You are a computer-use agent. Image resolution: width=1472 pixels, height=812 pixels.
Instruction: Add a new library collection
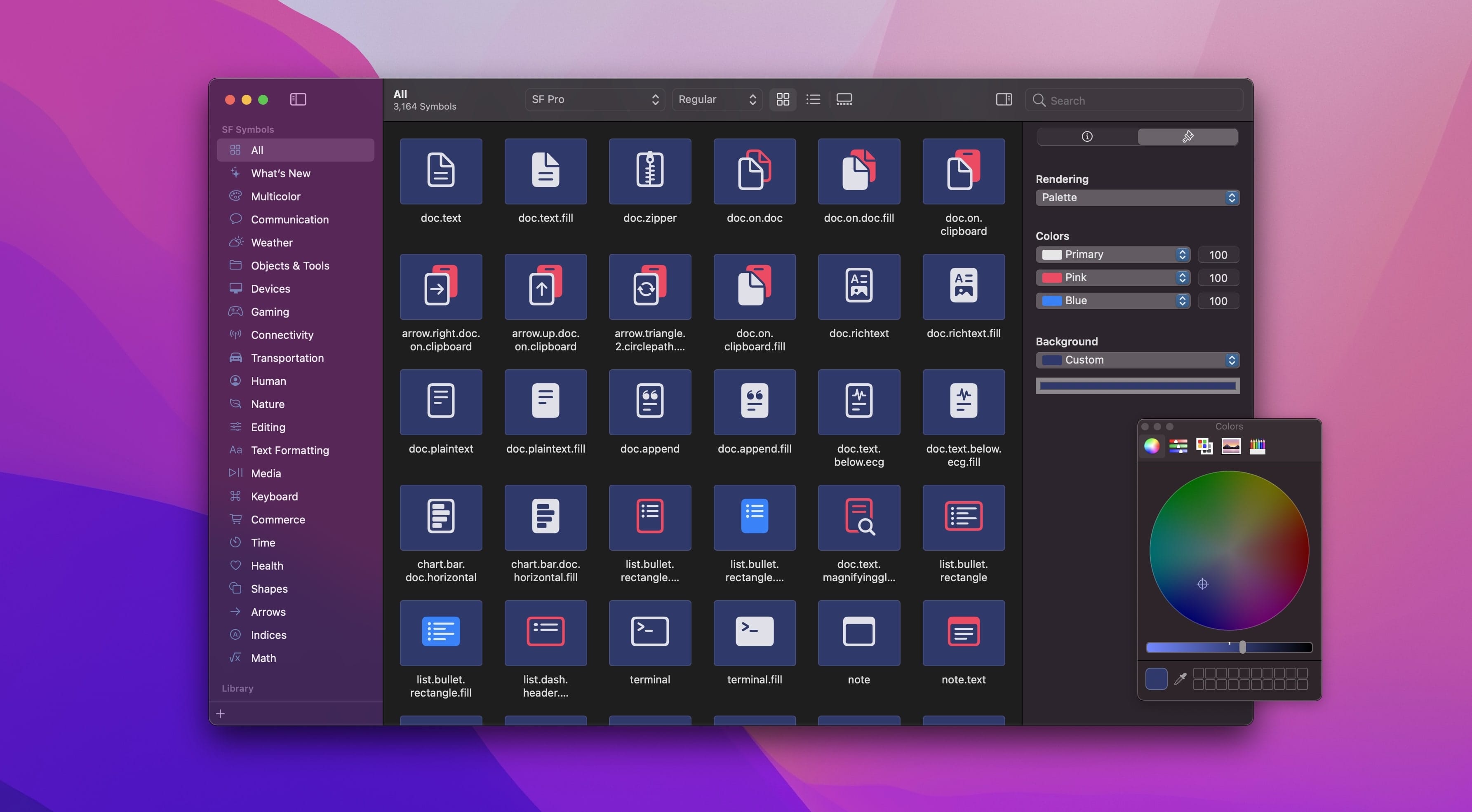click(221, 714)
